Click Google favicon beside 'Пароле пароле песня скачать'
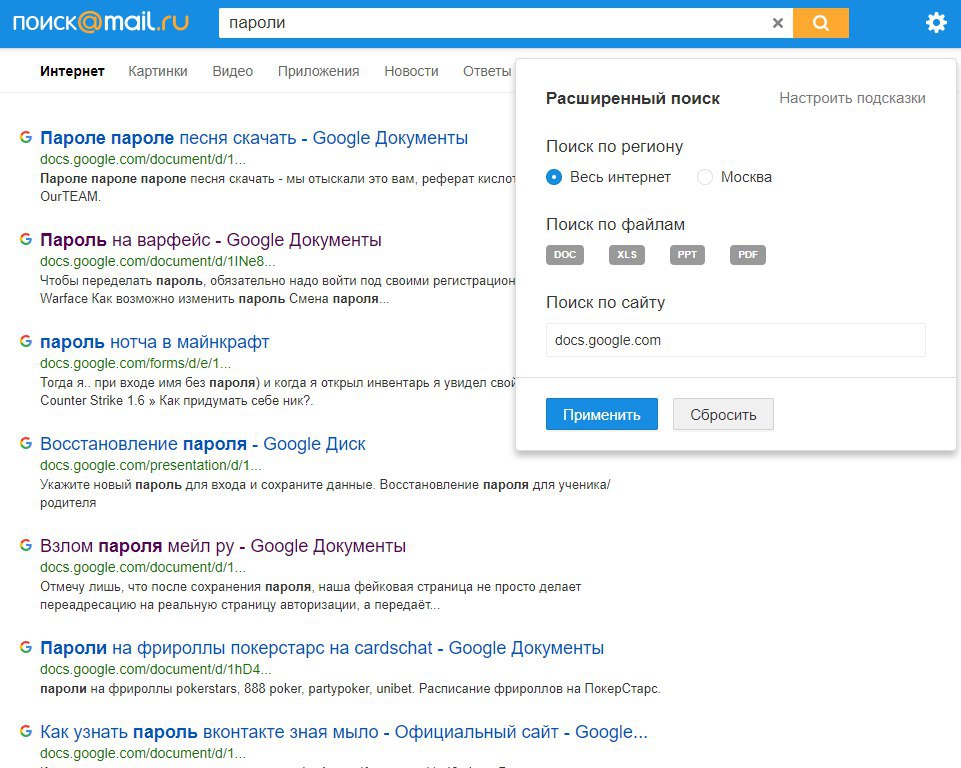This screenshot has width=961, height=768. point(26,137)
